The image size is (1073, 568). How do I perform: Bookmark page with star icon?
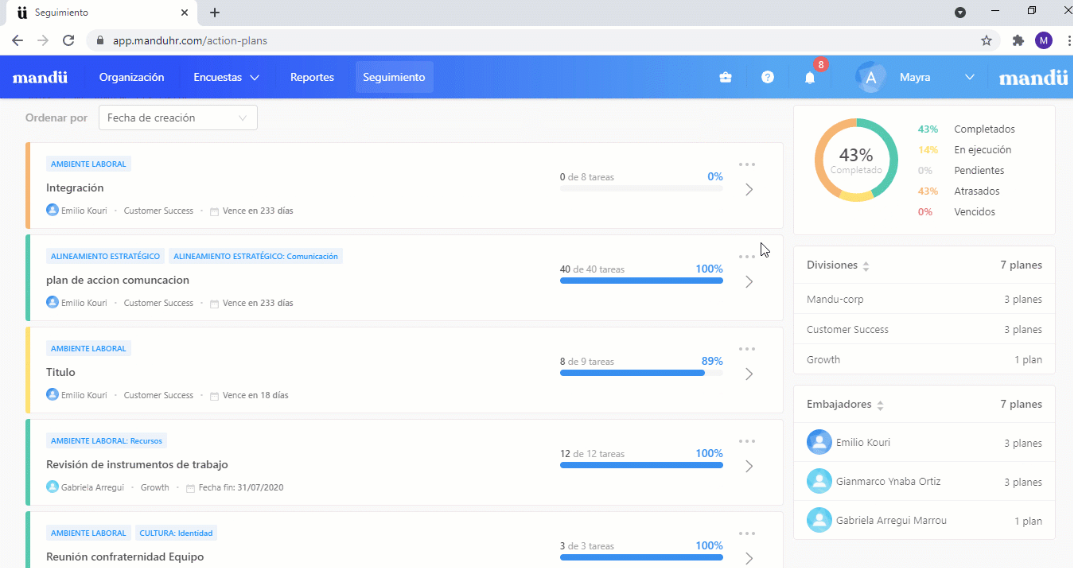coord(986,40)
